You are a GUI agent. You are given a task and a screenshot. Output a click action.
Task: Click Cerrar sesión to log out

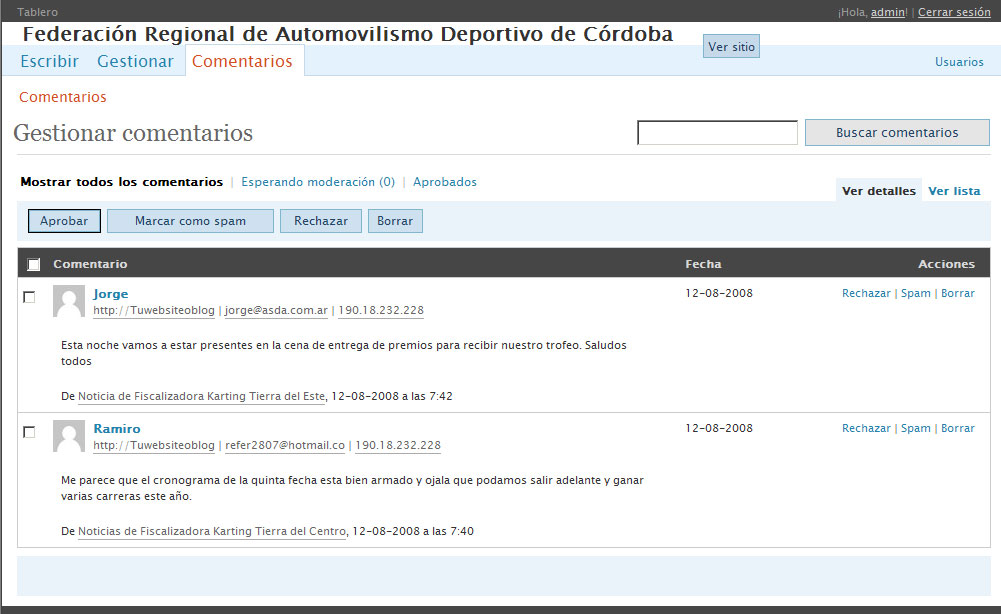point(954,12)
